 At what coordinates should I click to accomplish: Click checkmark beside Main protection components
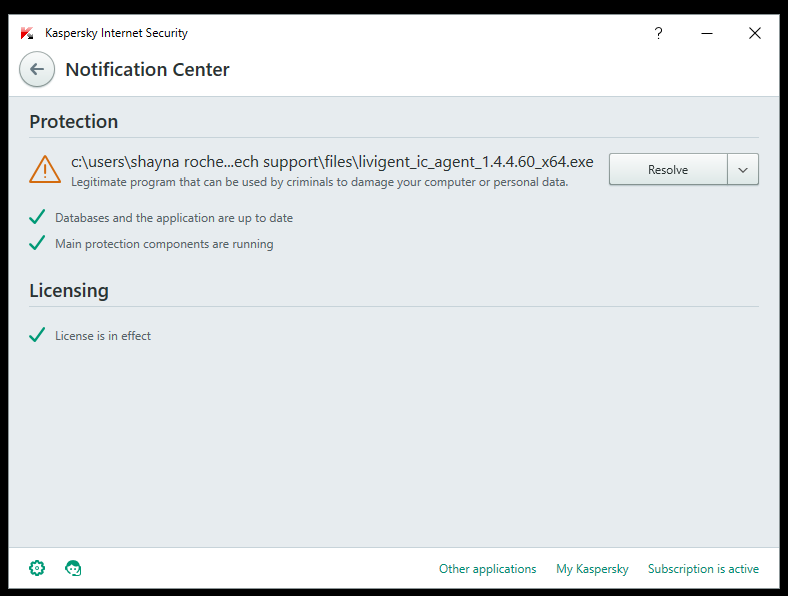point(37,243)
